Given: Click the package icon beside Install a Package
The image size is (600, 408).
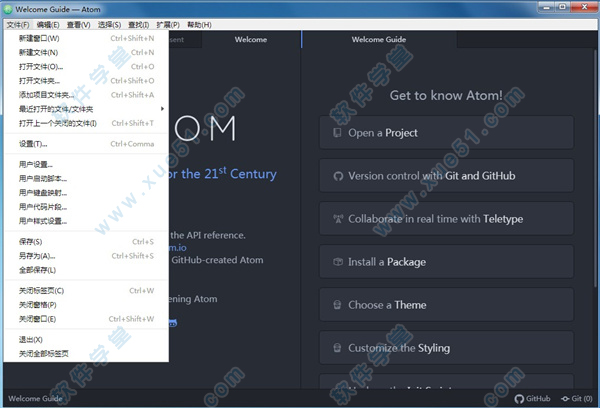Looking at the screenshot, I should click(x=338, y=262).
